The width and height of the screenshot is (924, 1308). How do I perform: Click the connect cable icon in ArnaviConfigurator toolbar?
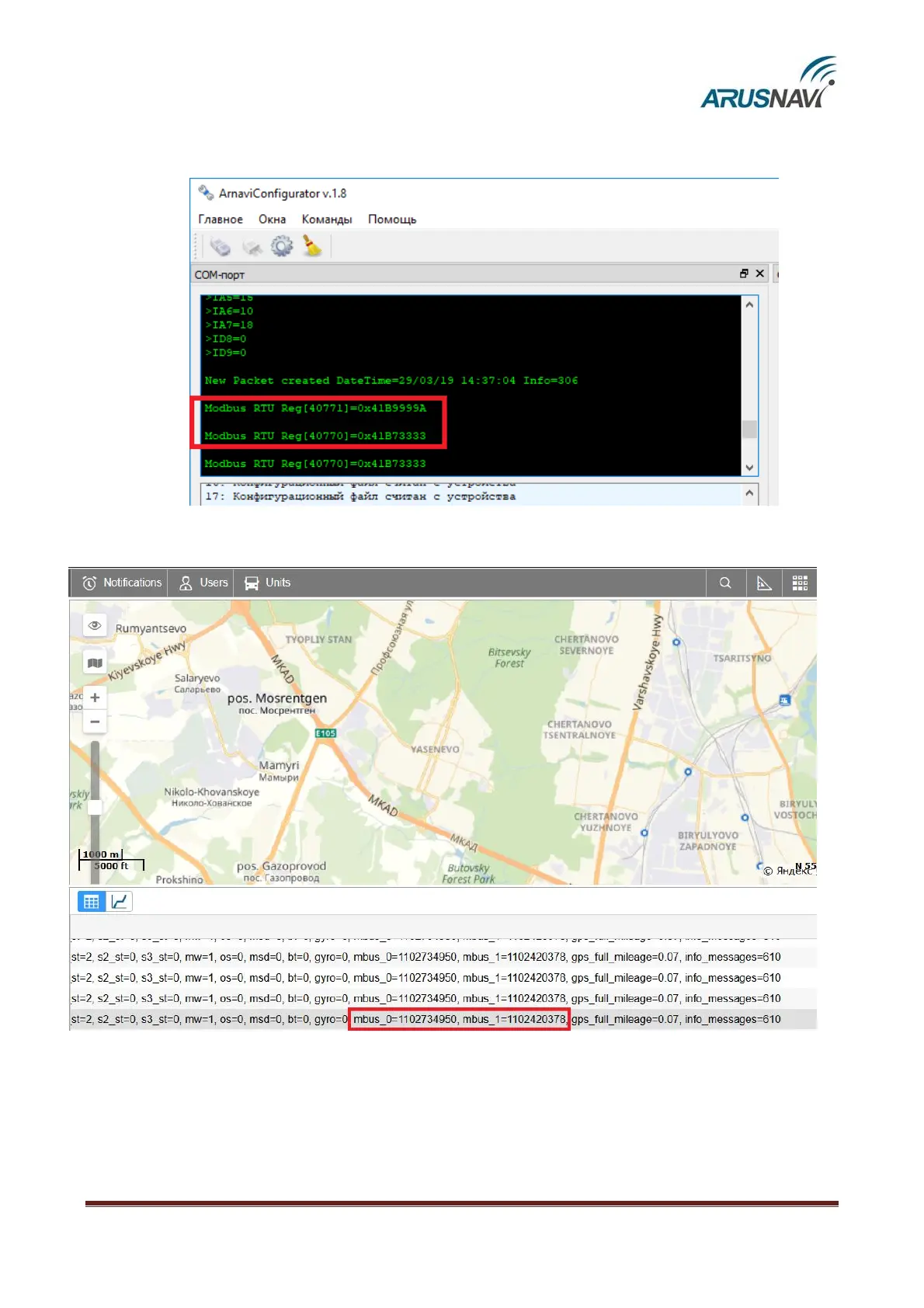point(220,247)
